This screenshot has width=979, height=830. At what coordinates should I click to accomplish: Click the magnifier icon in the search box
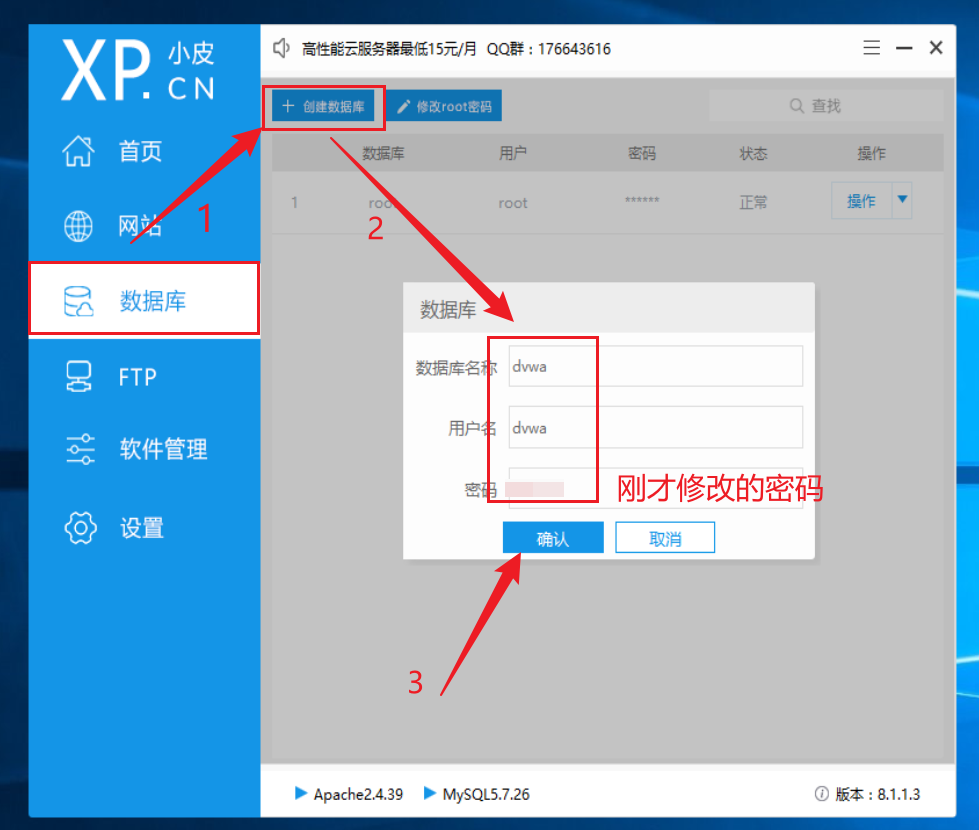tap(796, 106)
